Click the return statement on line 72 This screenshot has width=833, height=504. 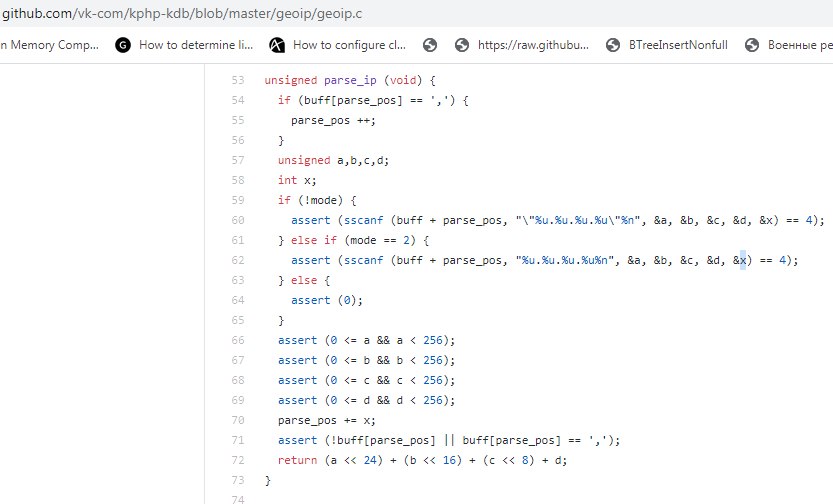(422, 460)
